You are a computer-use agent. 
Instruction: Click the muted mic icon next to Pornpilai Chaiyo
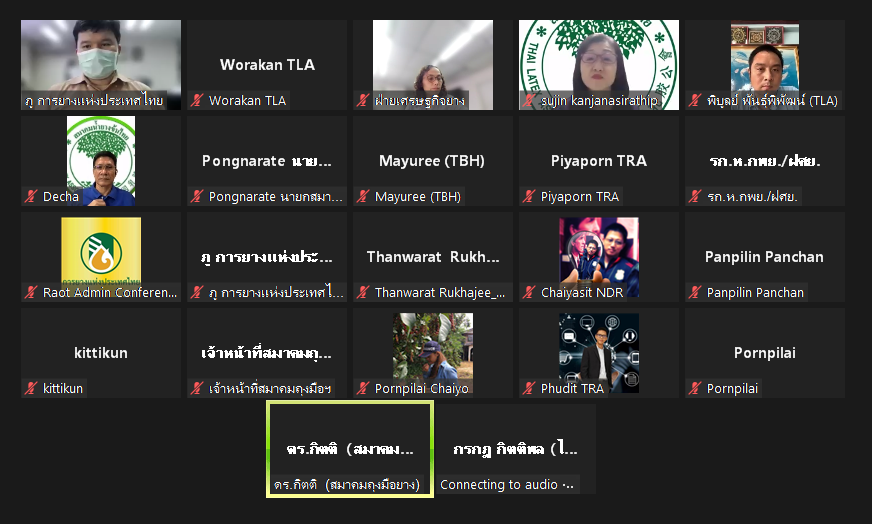click(363, 388)
